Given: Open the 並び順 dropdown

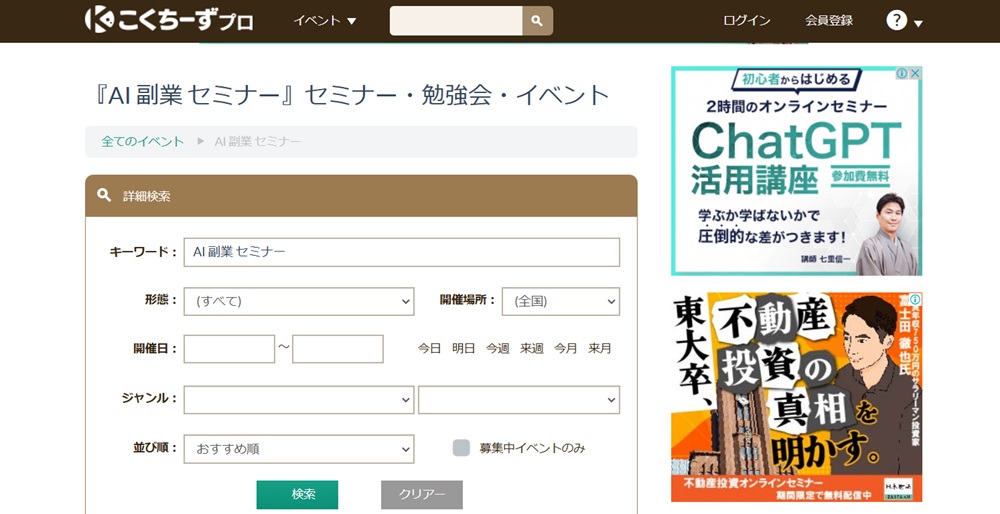Looking at the screenshot, I should [299, 449].
